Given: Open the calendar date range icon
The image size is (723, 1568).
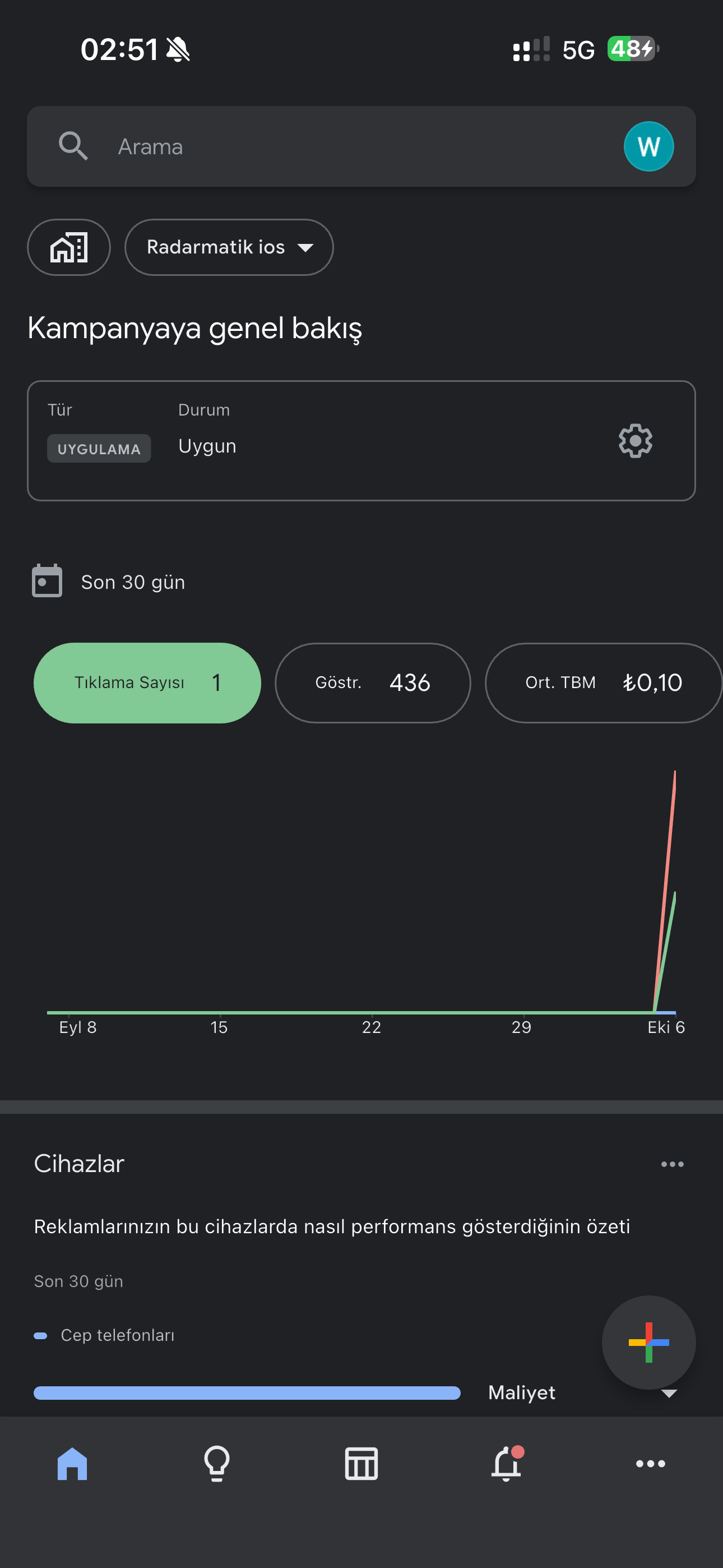Looking at the screenshot, I should [47, 582].
